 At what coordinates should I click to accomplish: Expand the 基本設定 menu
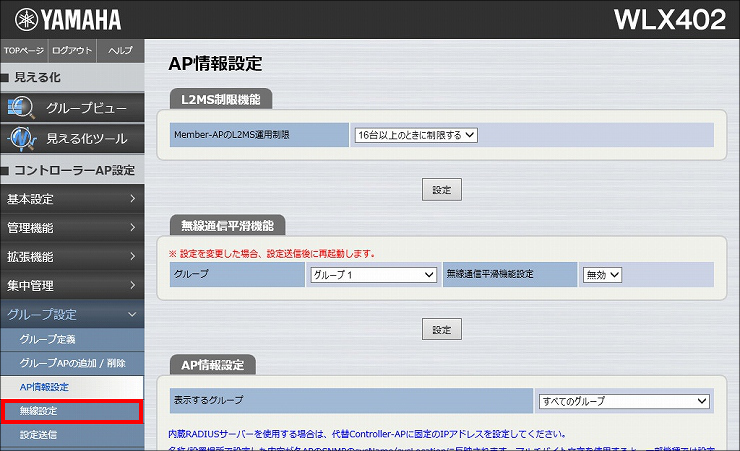tap(72, 199)
